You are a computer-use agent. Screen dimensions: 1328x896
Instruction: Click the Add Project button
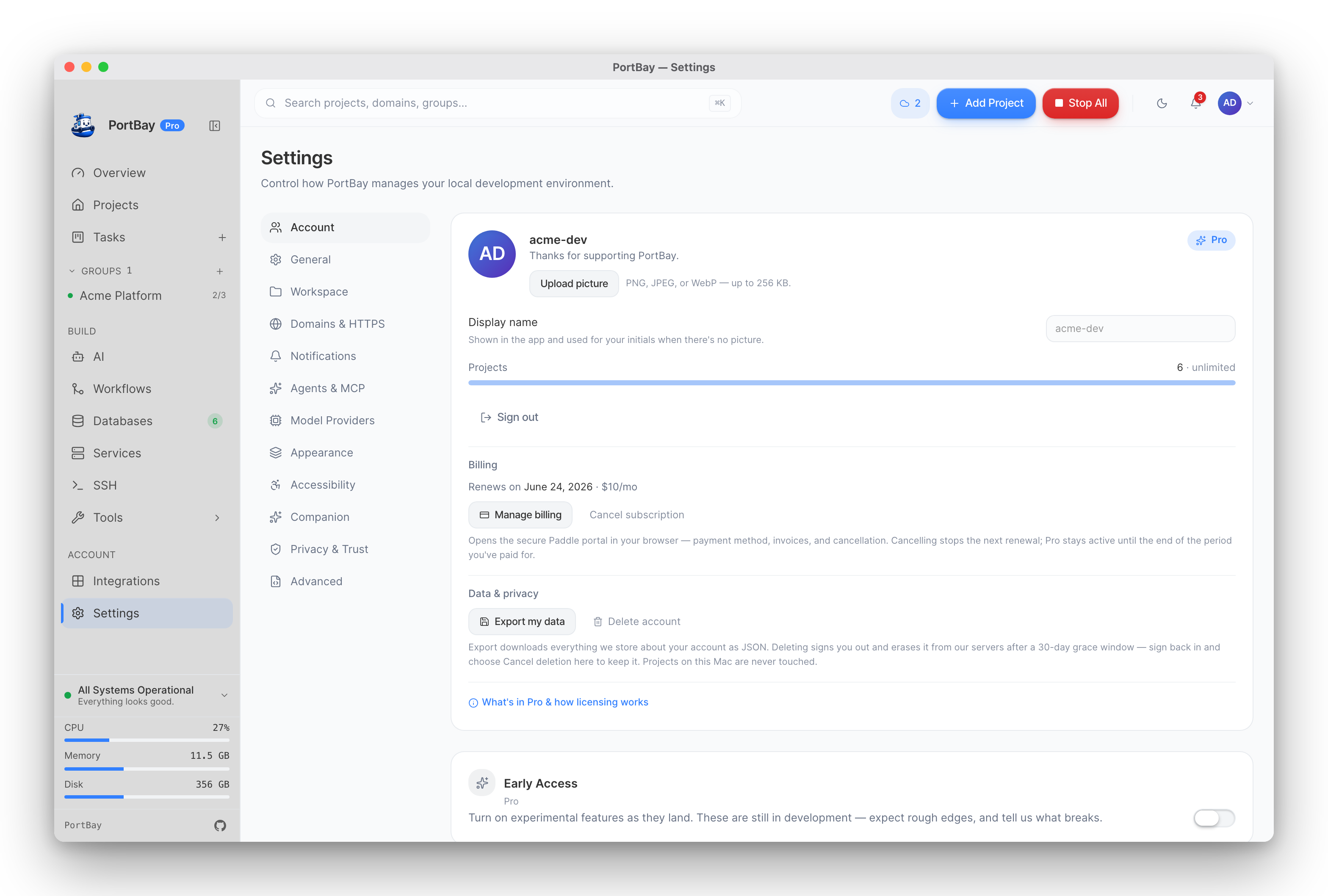(986, 103)
